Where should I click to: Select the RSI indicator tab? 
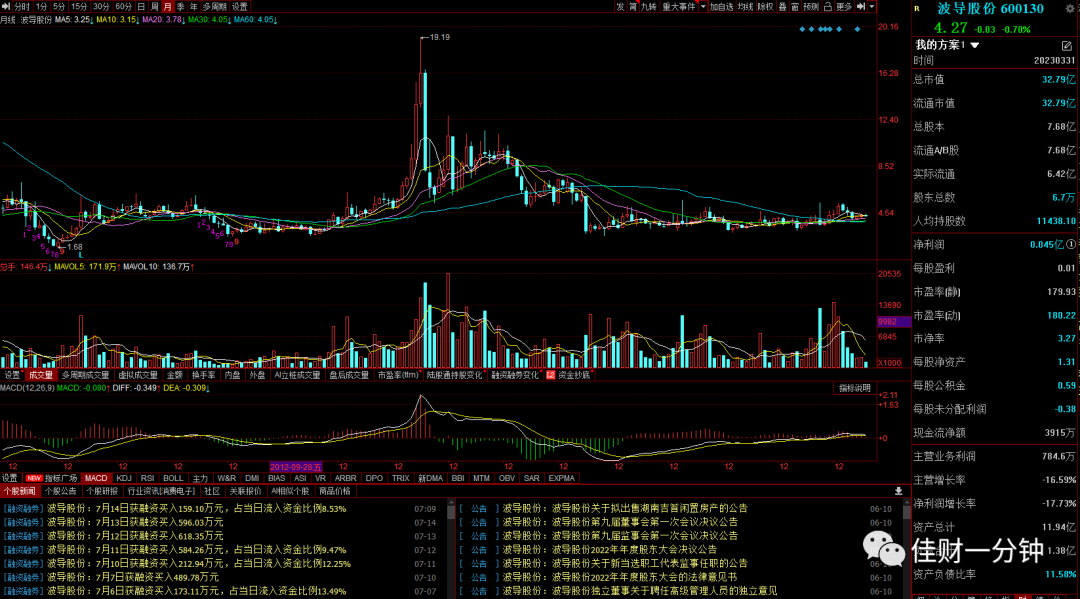click(147, 478)
